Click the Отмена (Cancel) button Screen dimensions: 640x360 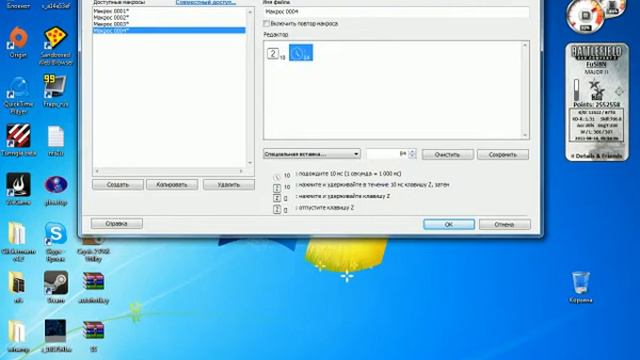tap(504, 224)
